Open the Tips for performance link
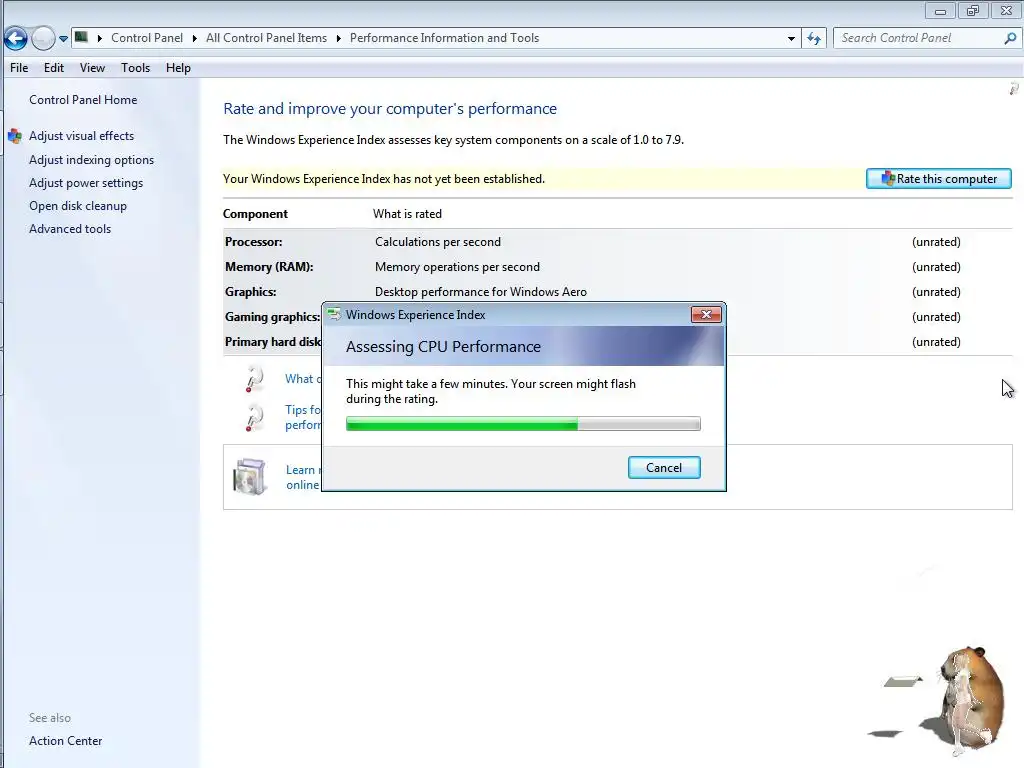 click(303, 417)
